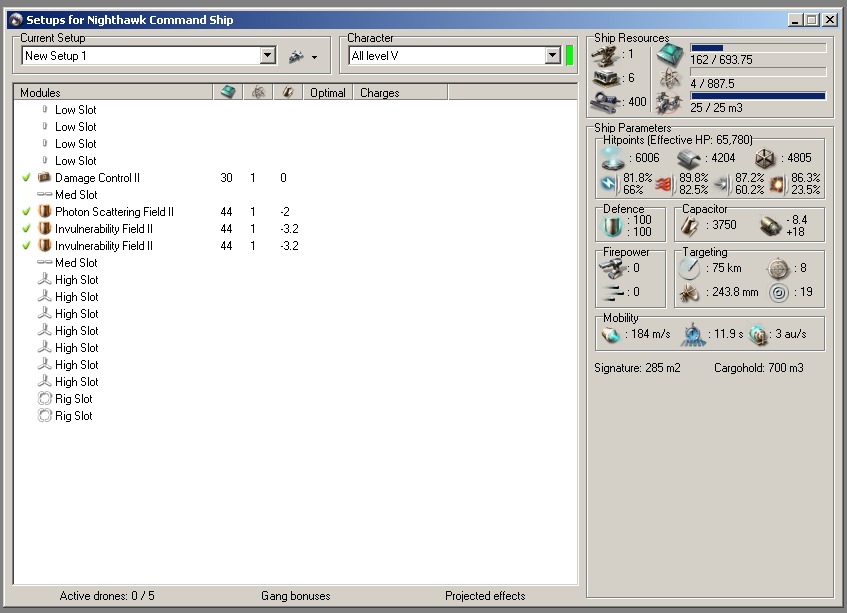Click the green character status indicator

(569, 55)
